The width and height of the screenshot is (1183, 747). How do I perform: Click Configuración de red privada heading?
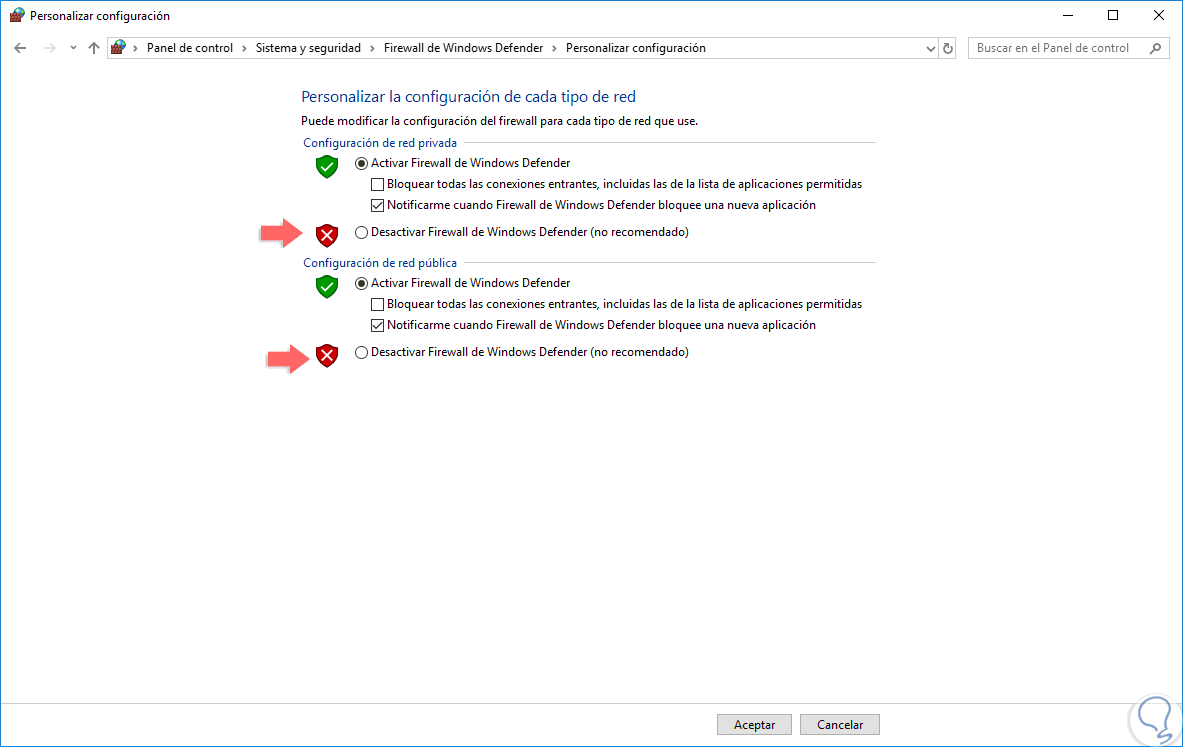click(x=379, y=143)
